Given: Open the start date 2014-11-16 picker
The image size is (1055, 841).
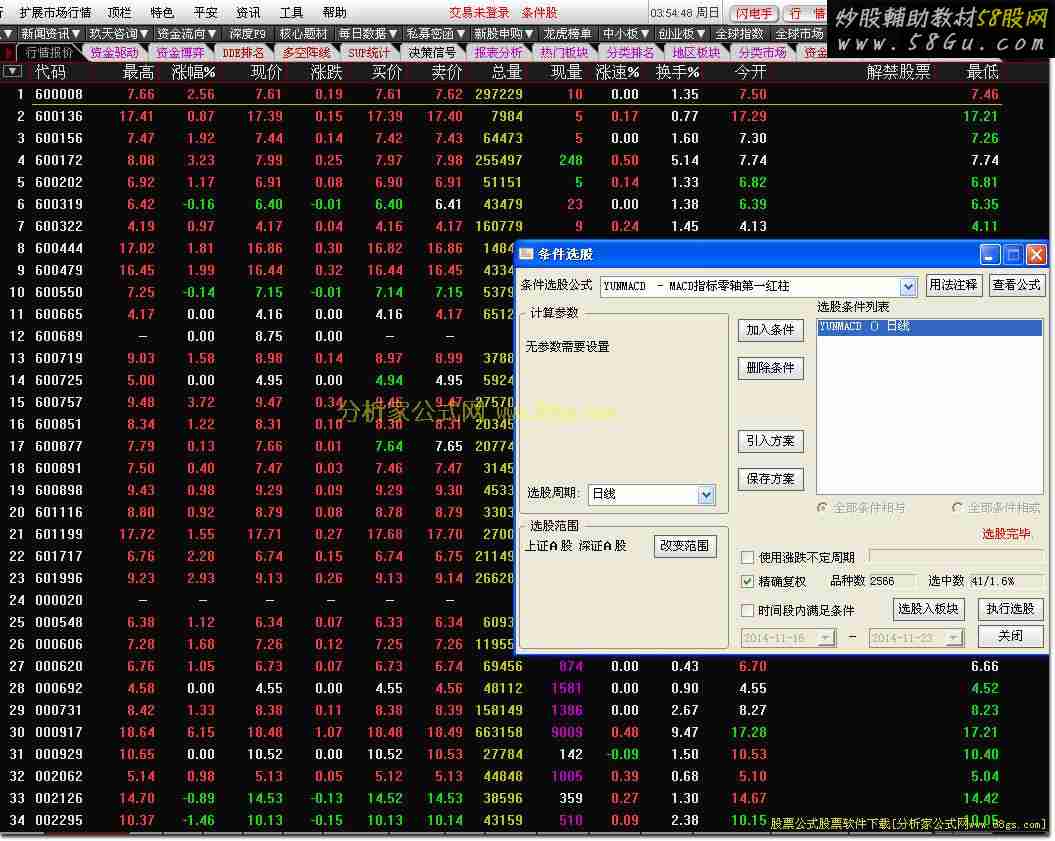Looking at the screenshot, I should tap(826, 637).
